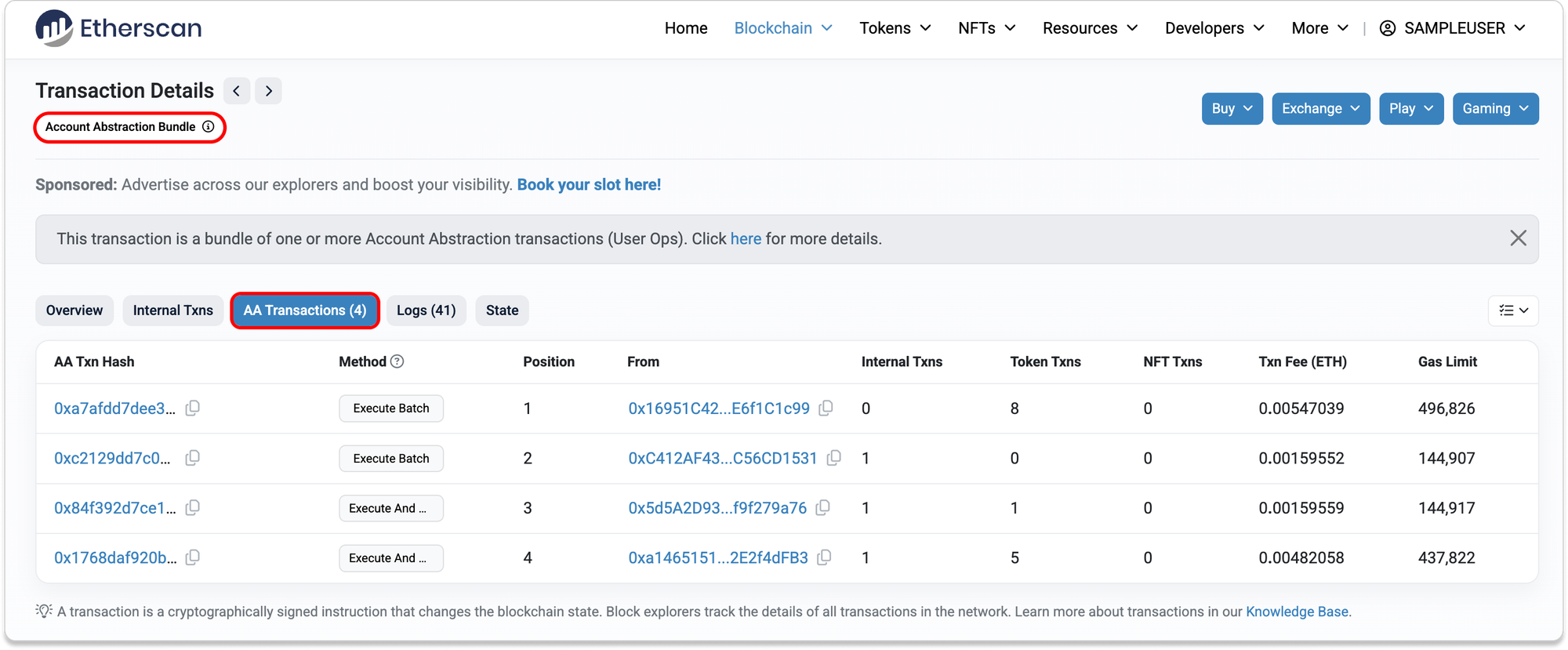Viewport: 1568px width, 650px height.
Task: Copy From address 0x5d5A2D93...f9f279a76
Action: 823,508
